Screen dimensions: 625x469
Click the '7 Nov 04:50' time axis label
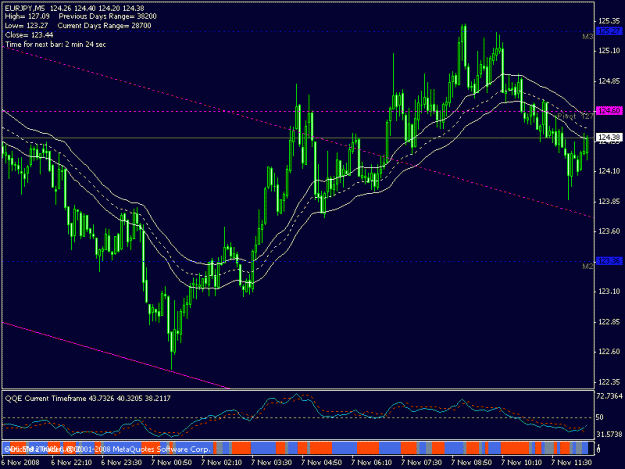click(x=321, y=463)
